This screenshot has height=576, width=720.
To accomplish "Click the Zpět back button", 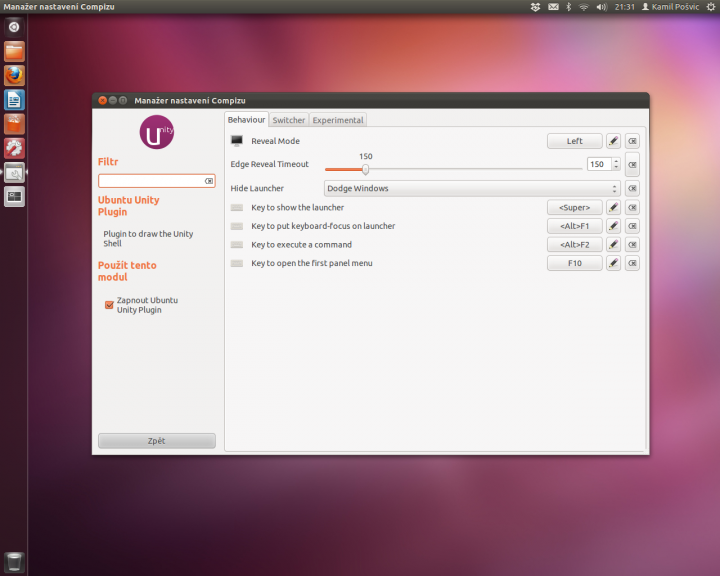I will click(x=157, y=441).
